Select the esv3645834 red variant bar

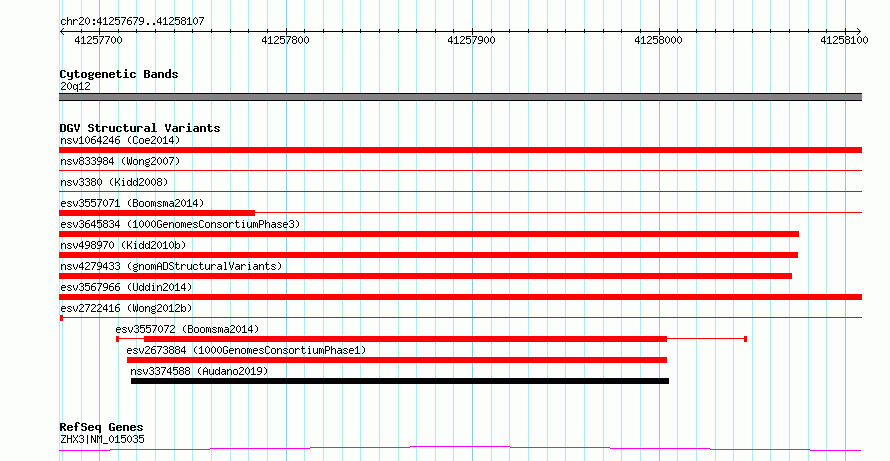[429, 234]
